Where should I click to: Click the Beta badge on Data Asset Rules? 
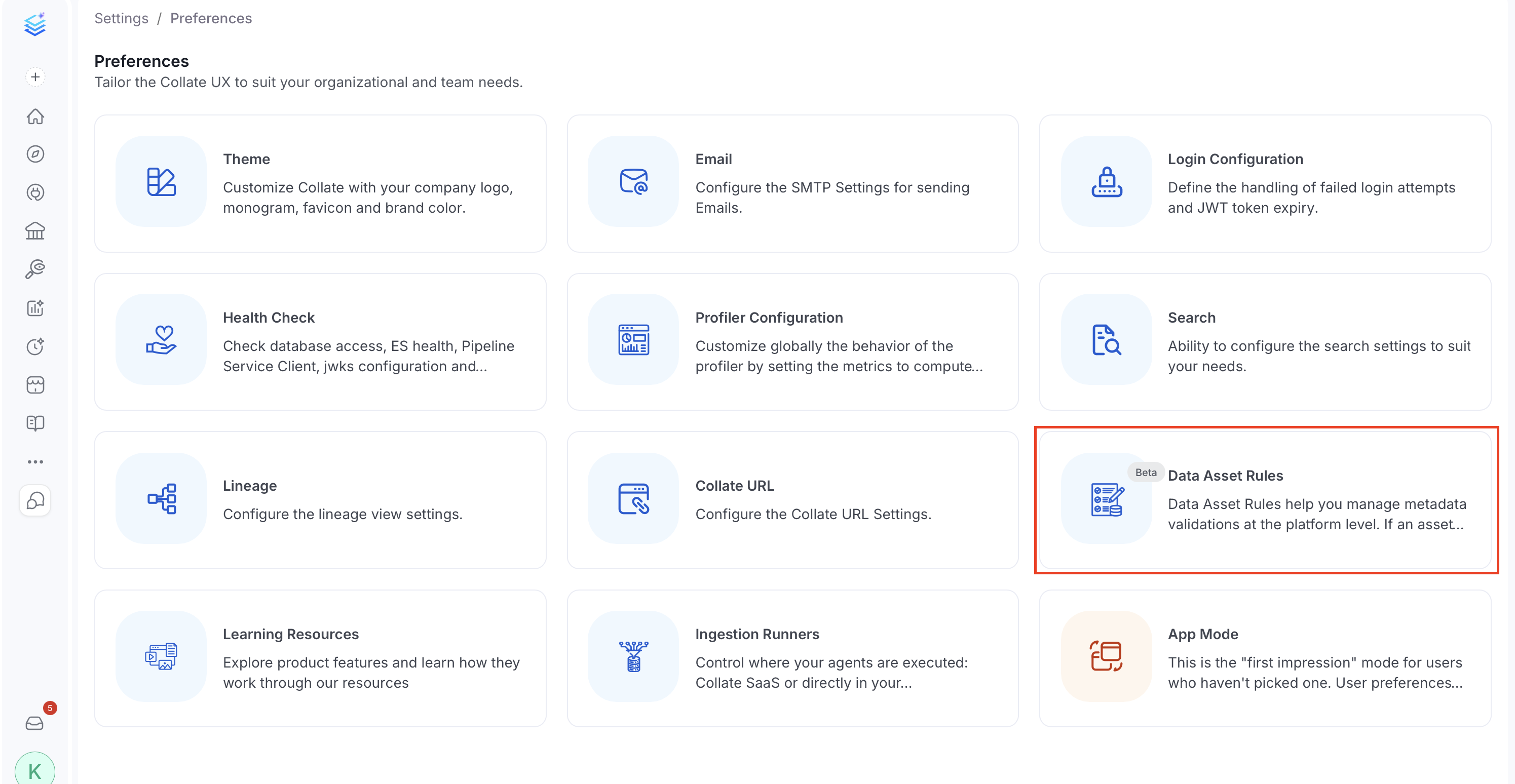1145,473
